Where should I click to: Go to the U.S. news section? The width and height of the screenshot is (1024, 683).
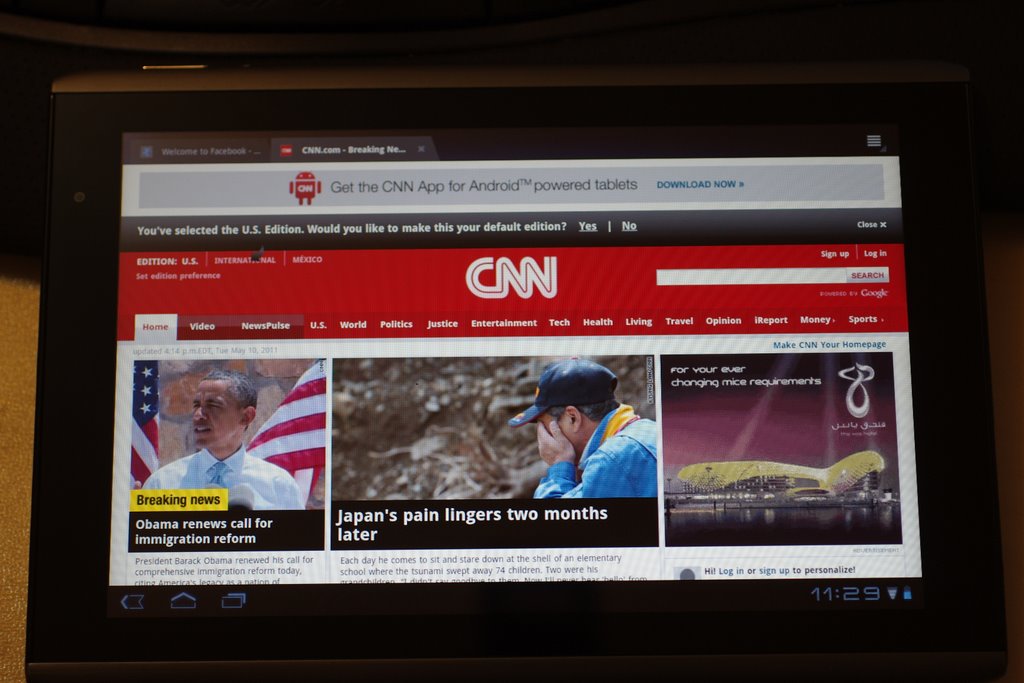click(x=318, y=325)
